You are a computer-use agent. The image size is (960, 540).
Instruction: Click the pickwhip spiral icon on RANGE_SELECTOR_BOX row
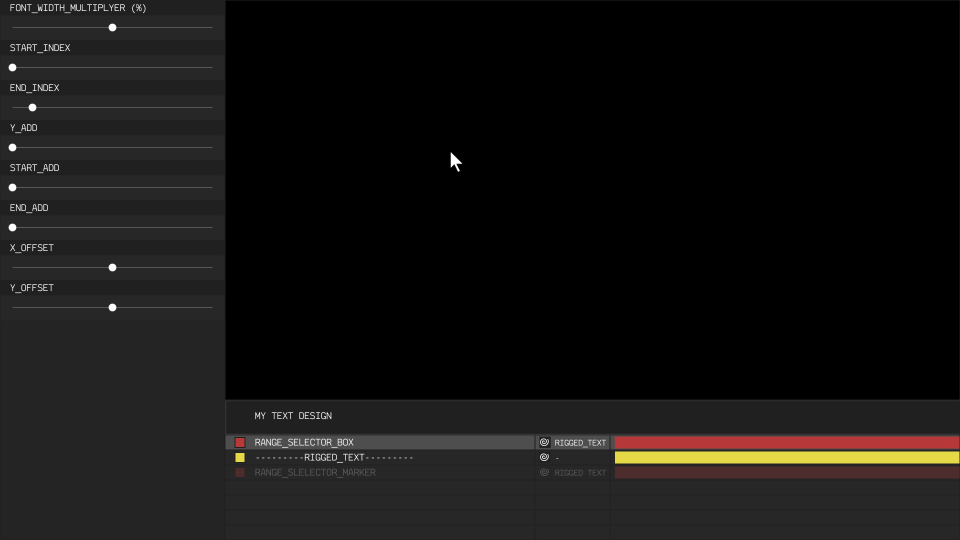coord(544,442)
